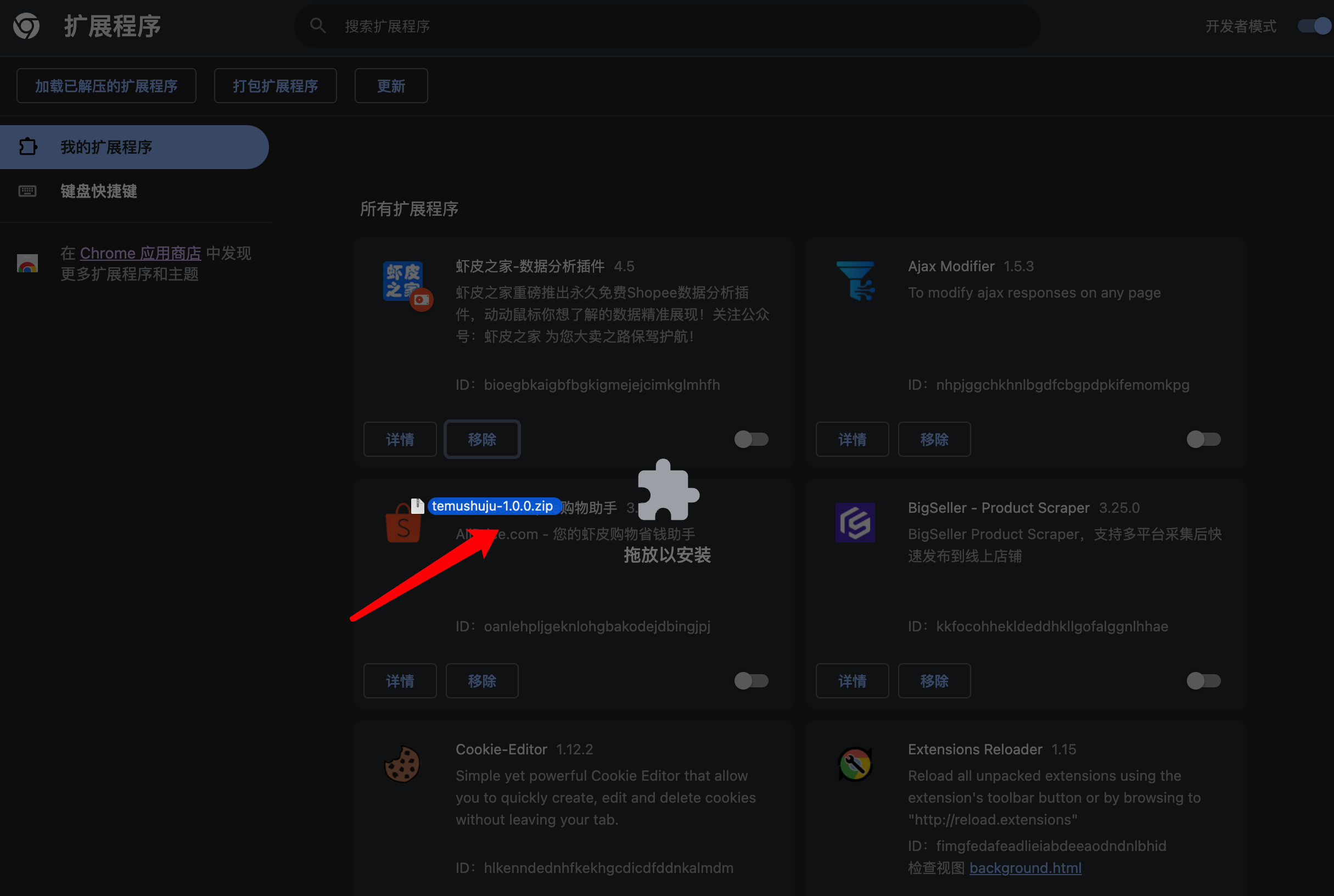Screen dimensions: 1334x896
Task: Click 打包扩展程序 button
Action: [x=276, y=86]
